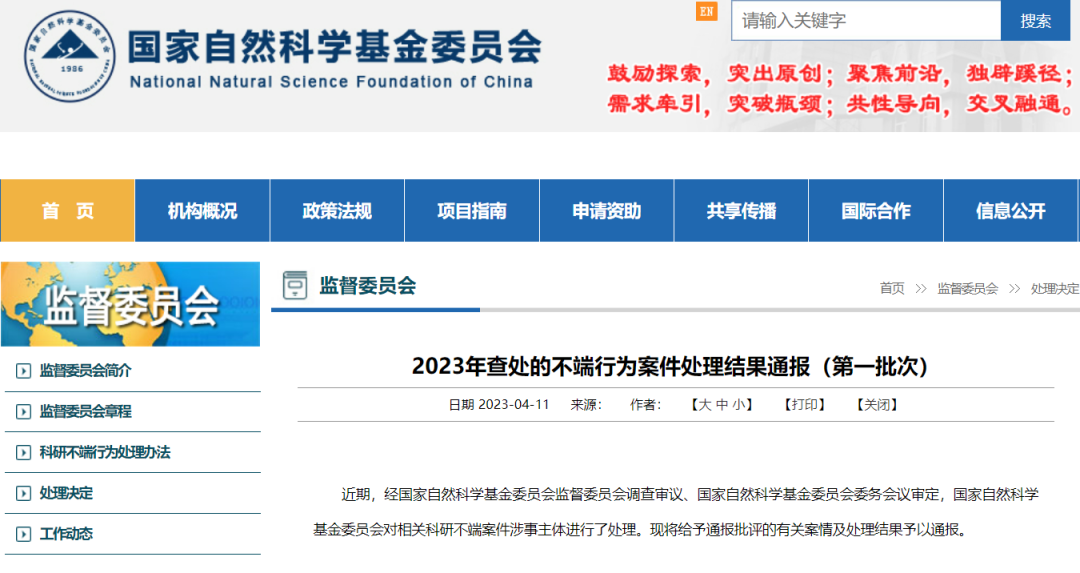This screenshot has width=1080, height=573.
Task: Open the 机构概况 navigation menu
Action: point(202,211)
